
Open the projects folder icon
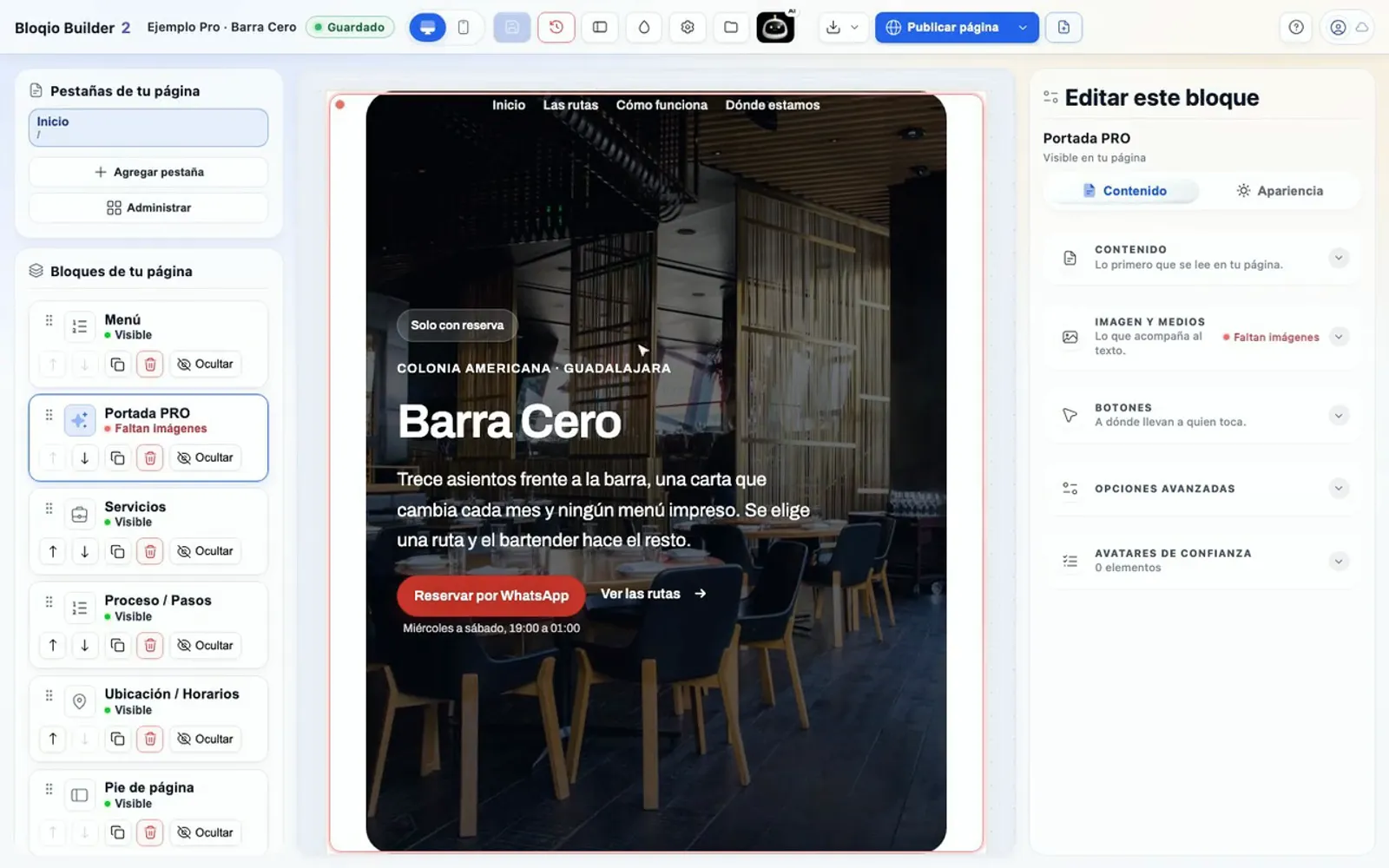pyautogui.click(x=731, y=28)
